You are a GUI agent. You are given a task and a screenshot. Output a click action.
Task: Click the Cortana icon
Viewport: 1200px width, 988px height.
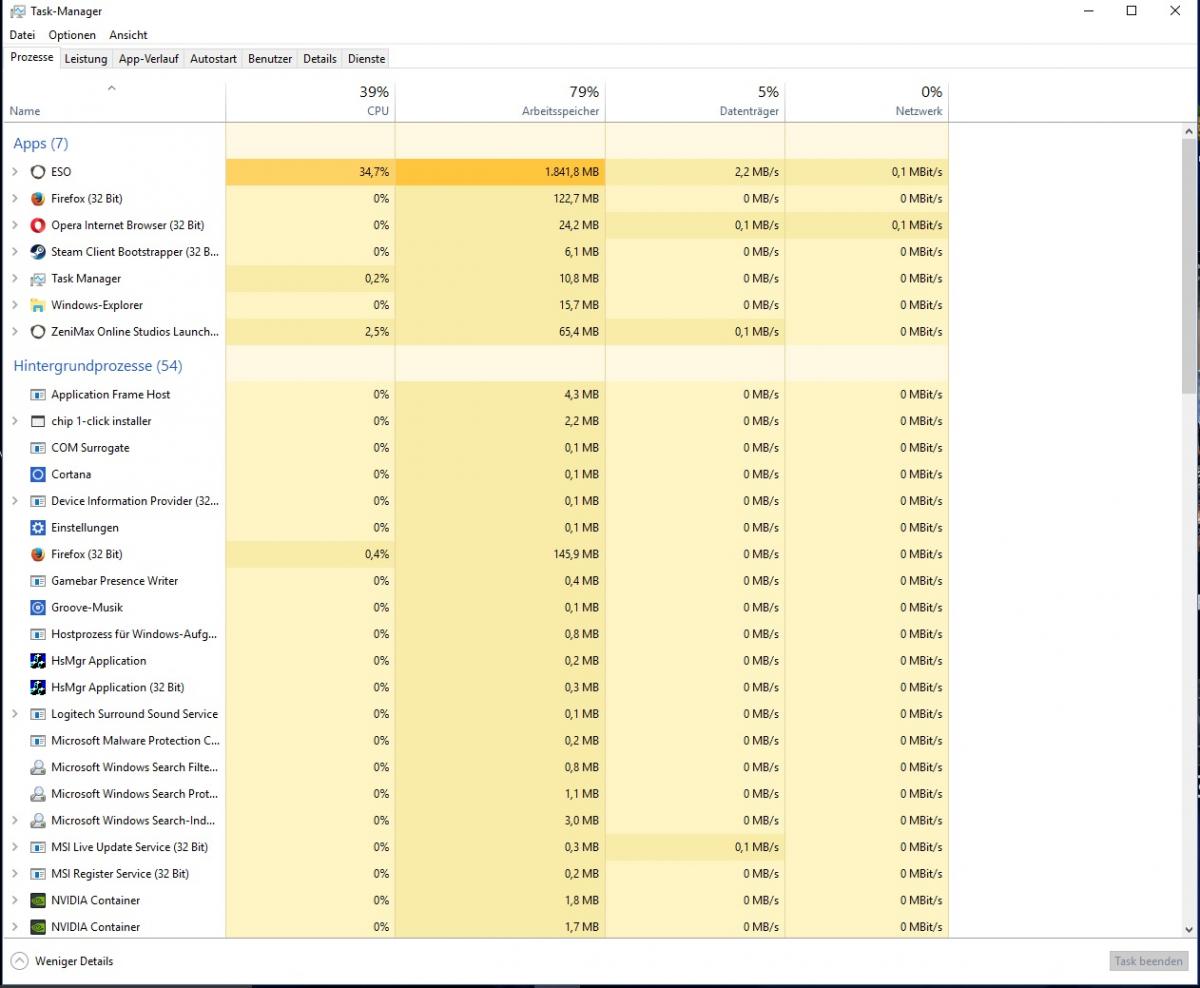(x=38, y=475)
